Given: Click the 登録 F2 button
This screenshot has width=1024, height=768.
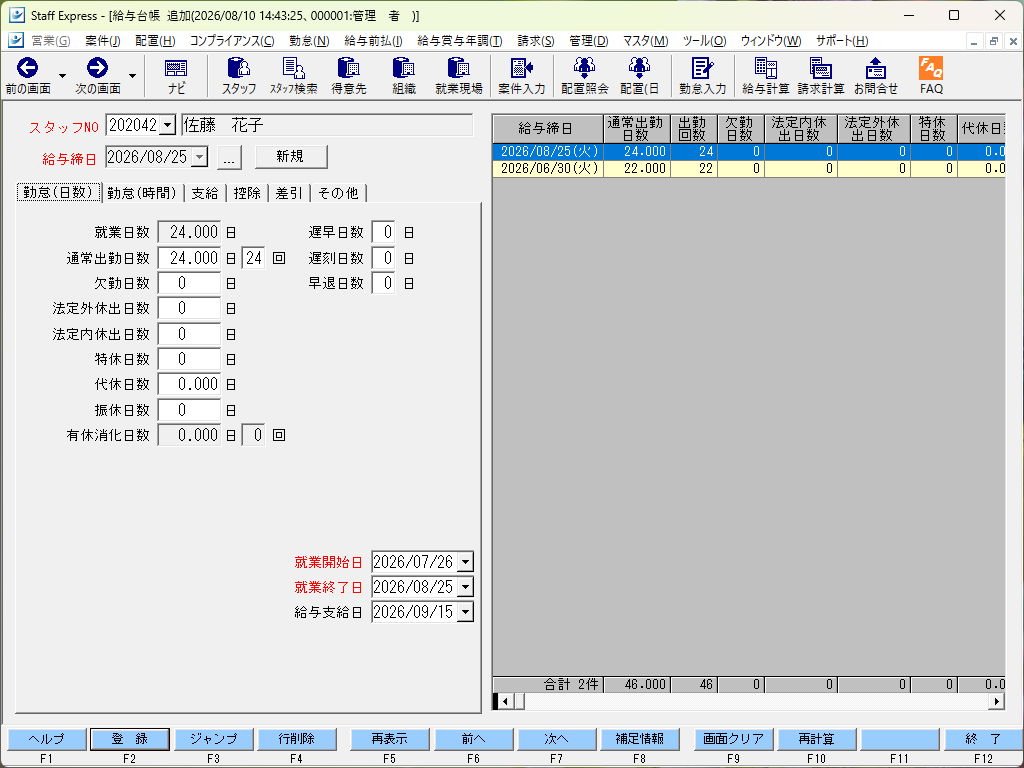Looking at the screenshot, I should click(x=129, y=739).
